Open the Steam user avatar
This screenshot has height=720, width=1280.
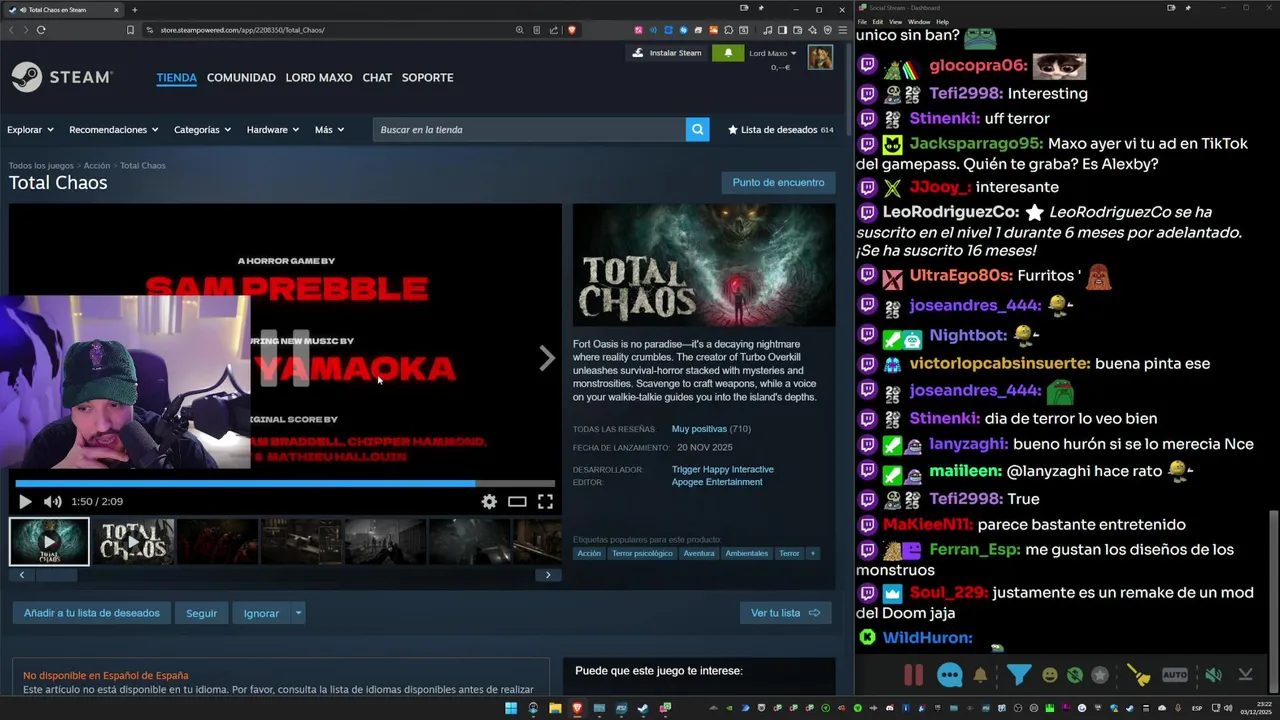tap(820, 58)
